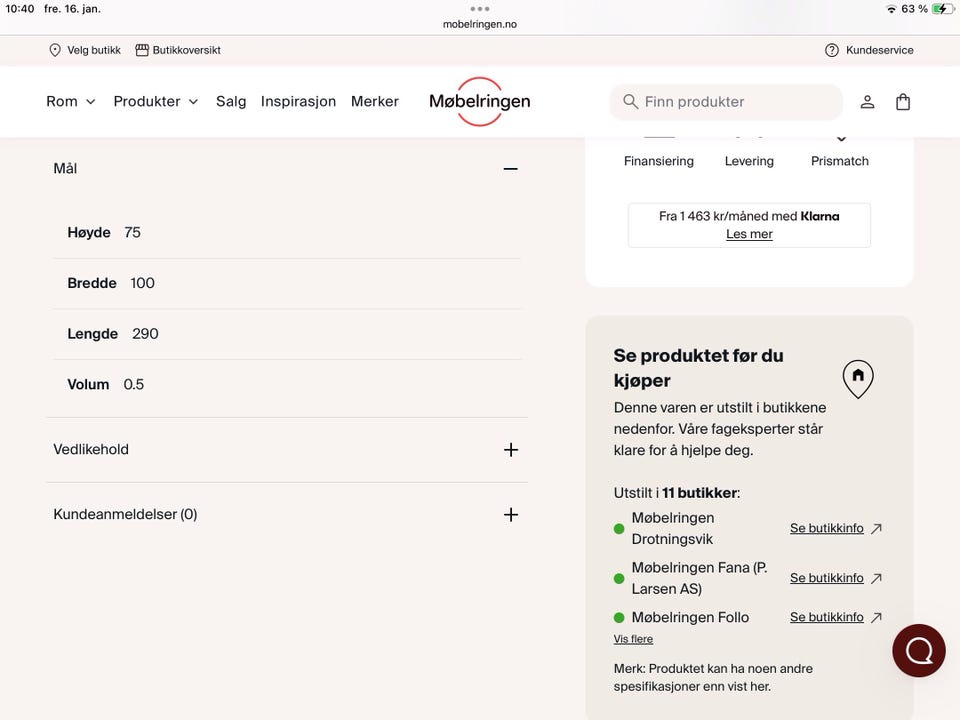Click the Bredde 100 row
Screen dimensions: 960x720
coord(287,283)
